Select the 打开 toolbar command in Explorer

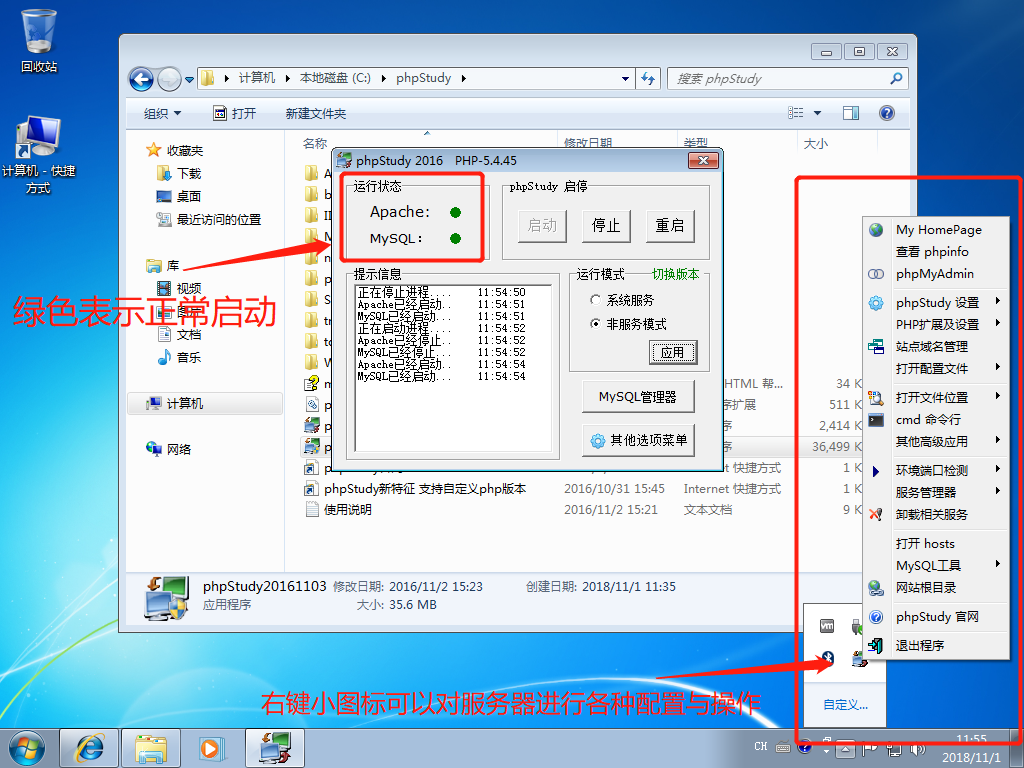click(234, 114)
